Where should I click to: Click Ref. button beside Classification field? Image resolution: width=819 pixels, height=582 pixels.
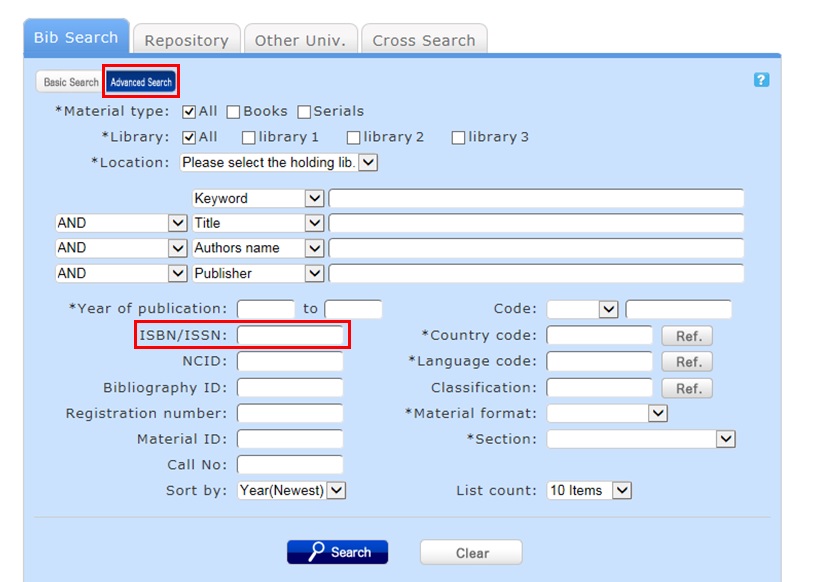(x=687, y=388)
